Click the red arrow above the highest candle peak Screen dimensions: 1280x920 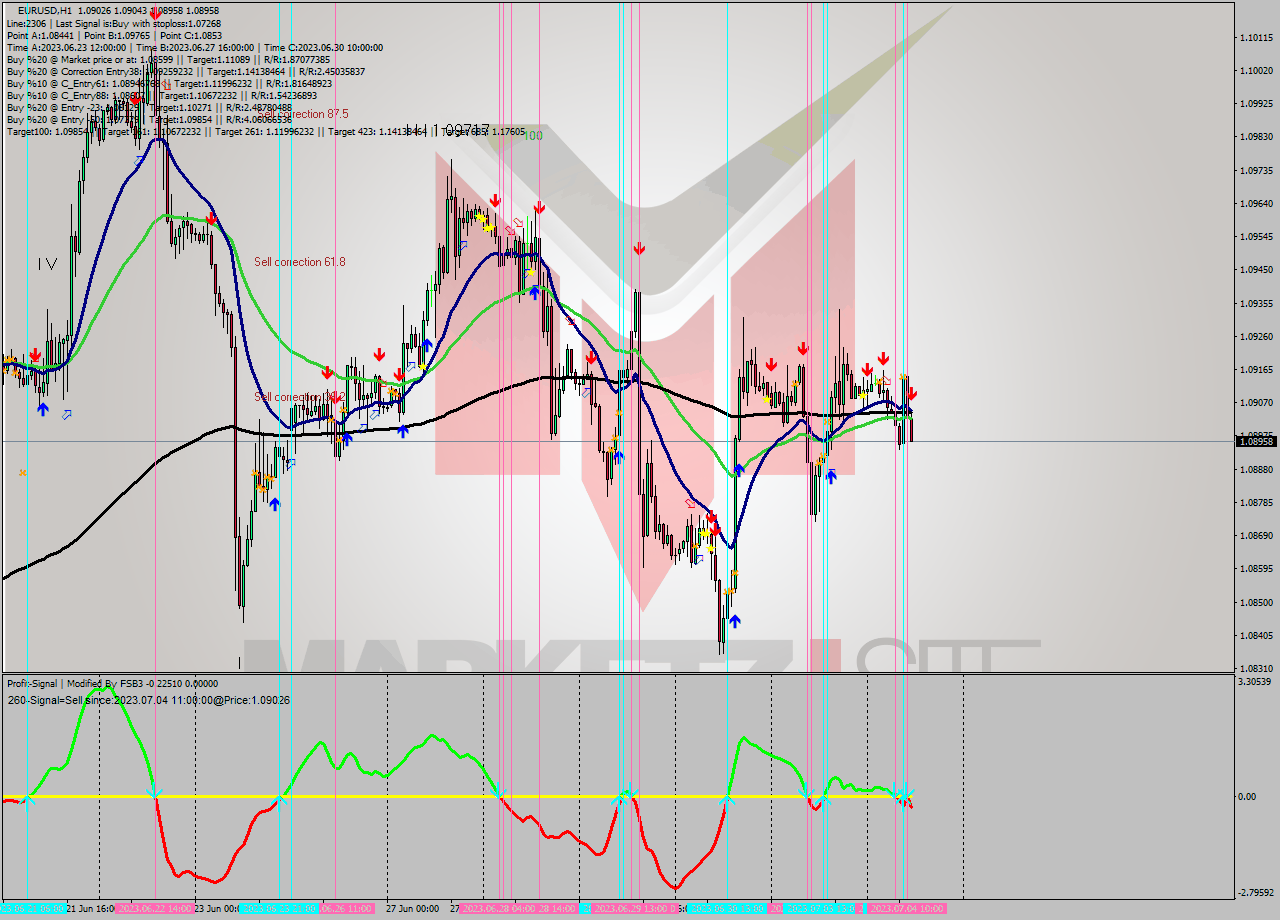[135, 100]
